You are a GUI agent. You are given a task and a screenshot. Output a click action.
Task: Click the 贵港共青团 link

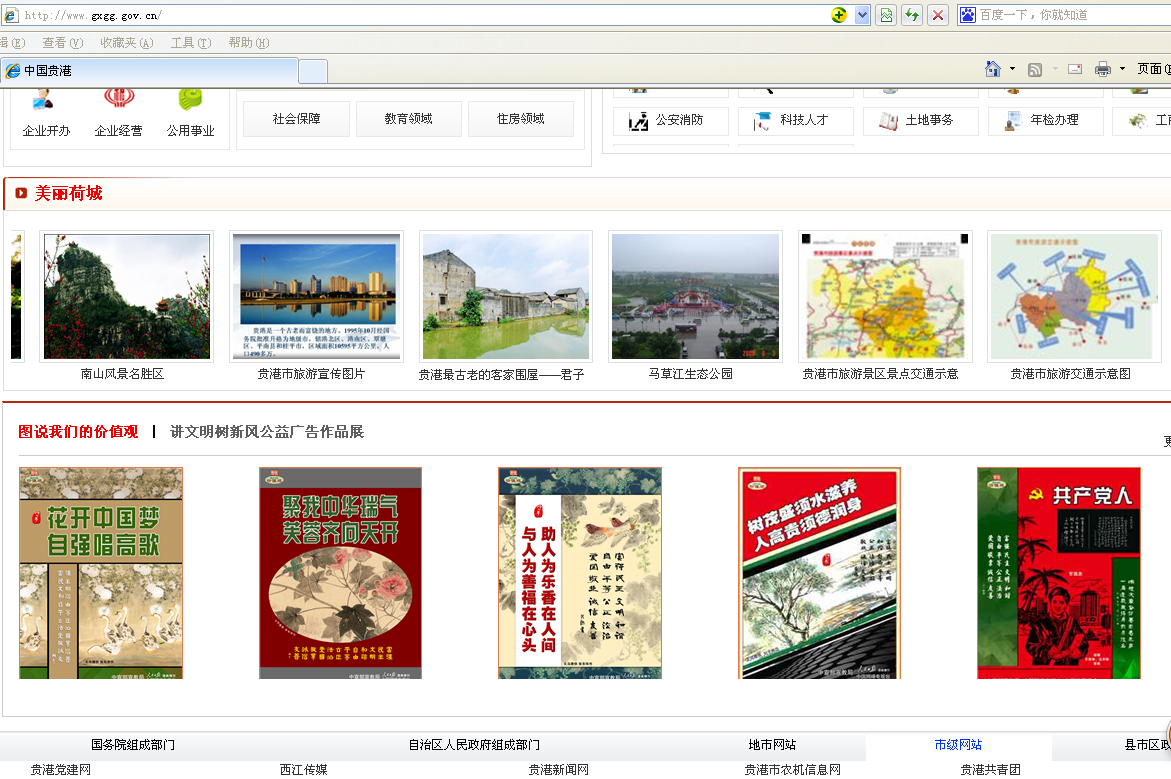[990, 769]
